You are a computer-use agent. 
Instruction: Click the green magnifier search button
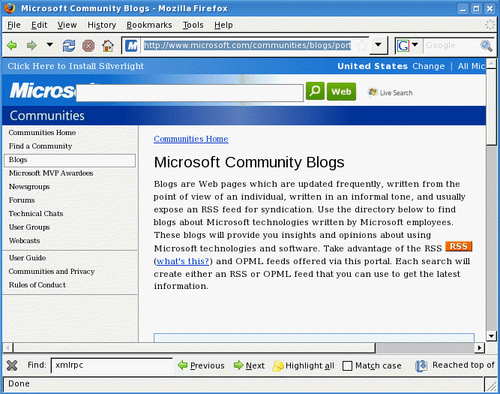315,91
